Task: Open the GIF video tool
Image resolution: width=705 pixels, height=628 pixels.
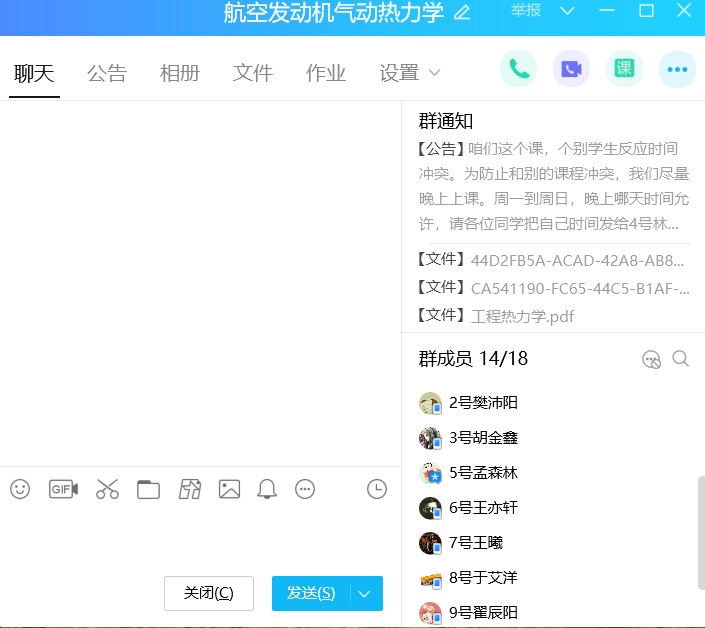Action: point(63,489)
